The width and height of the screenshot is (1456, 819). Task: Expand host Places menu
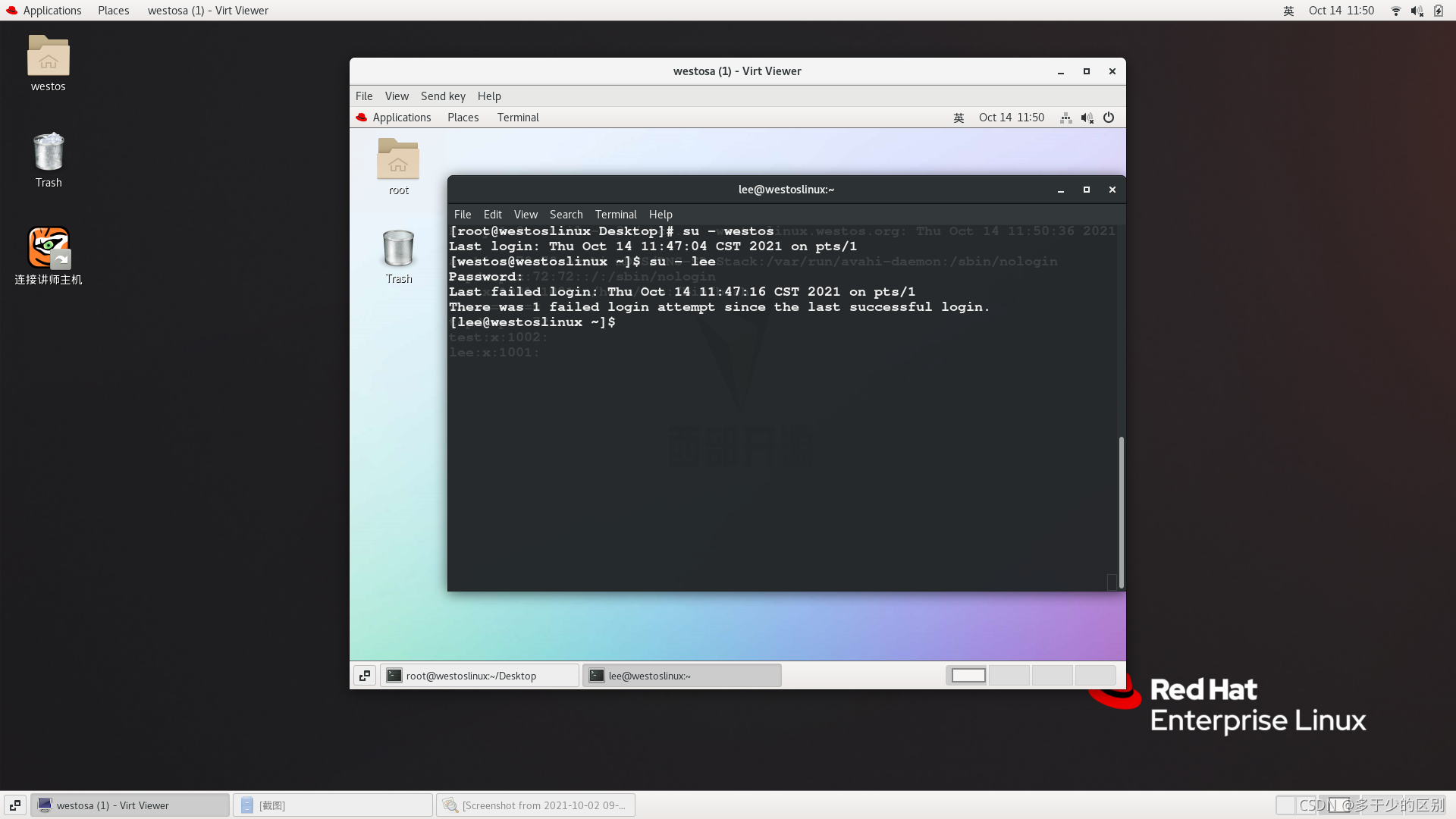[x=113, y=11]
